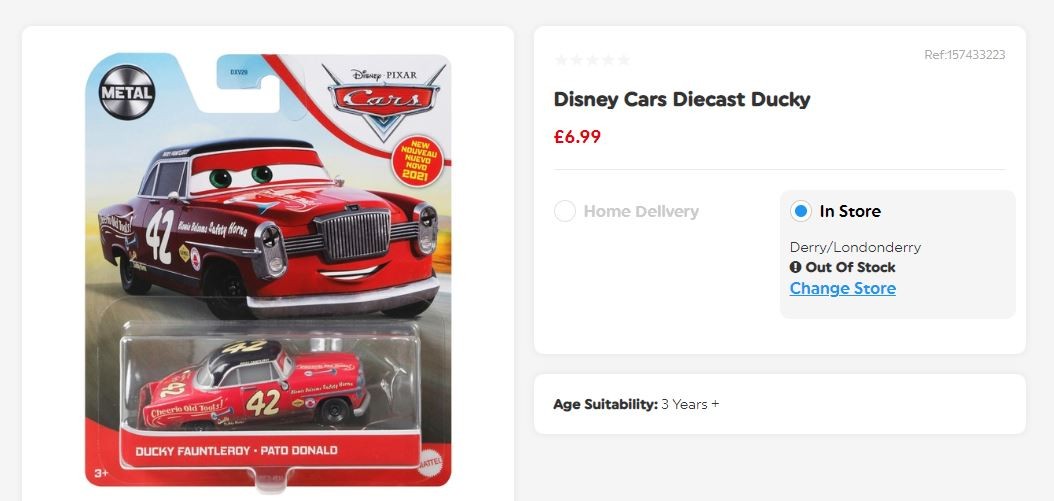Open the Change Store link
The width and height of the screenshot is (1054, 501).
842,288
